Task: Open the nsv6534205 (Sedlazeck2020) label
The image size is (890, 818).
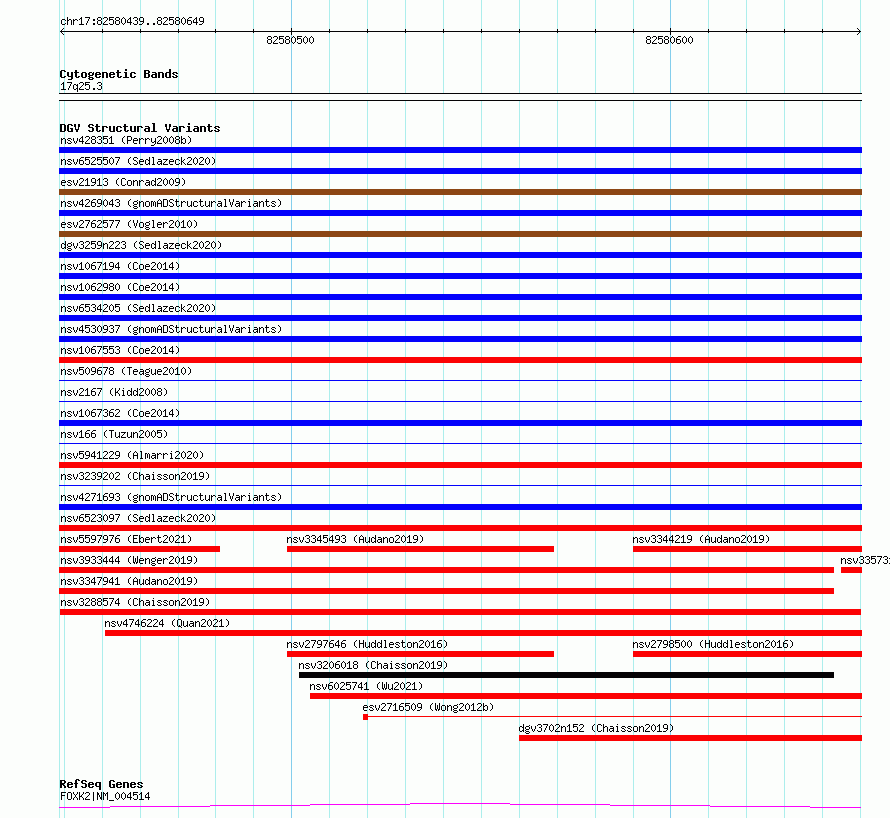Action: [138, 308]
